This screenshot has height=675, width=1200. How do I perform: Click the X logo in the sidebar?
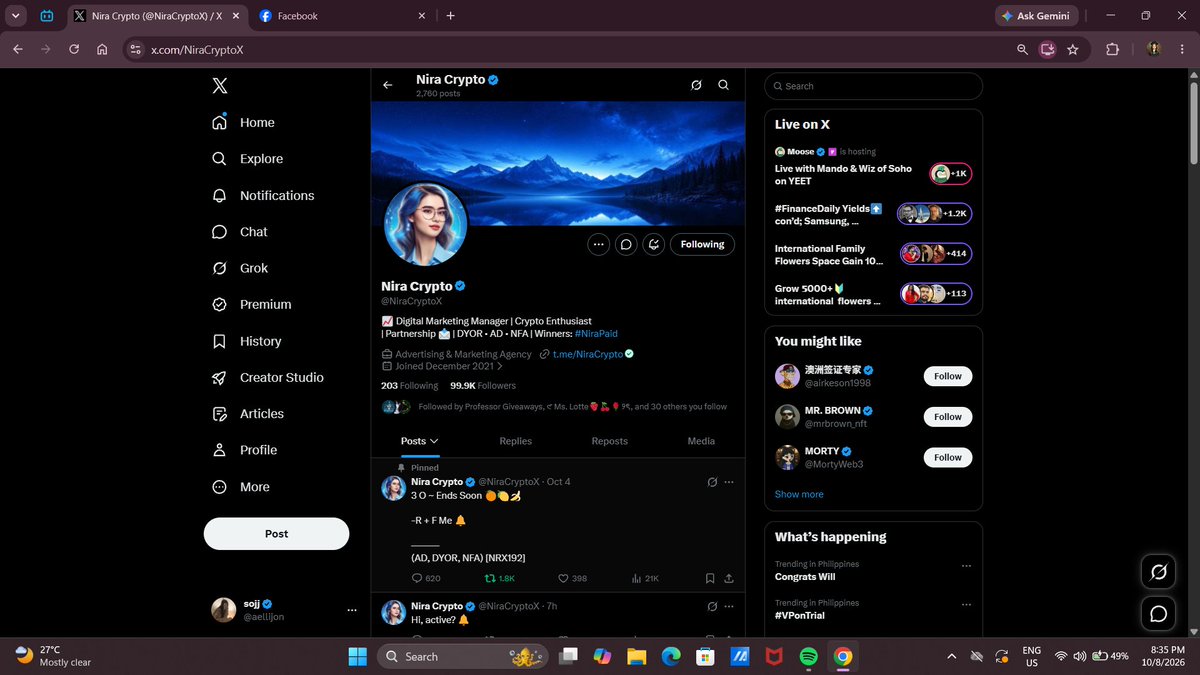(220, 86)
